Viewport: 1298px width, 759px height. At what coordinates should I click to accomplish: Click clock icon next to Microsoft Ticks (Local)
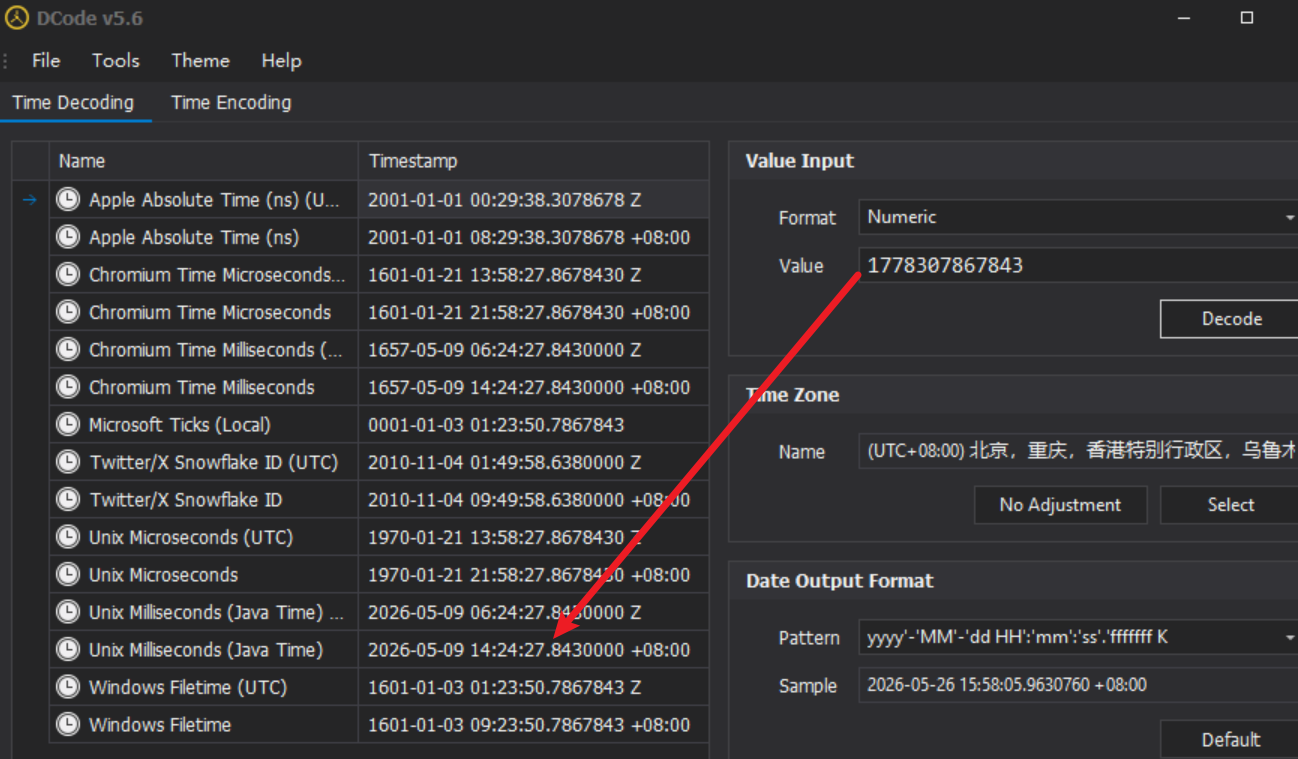[68, 425]
